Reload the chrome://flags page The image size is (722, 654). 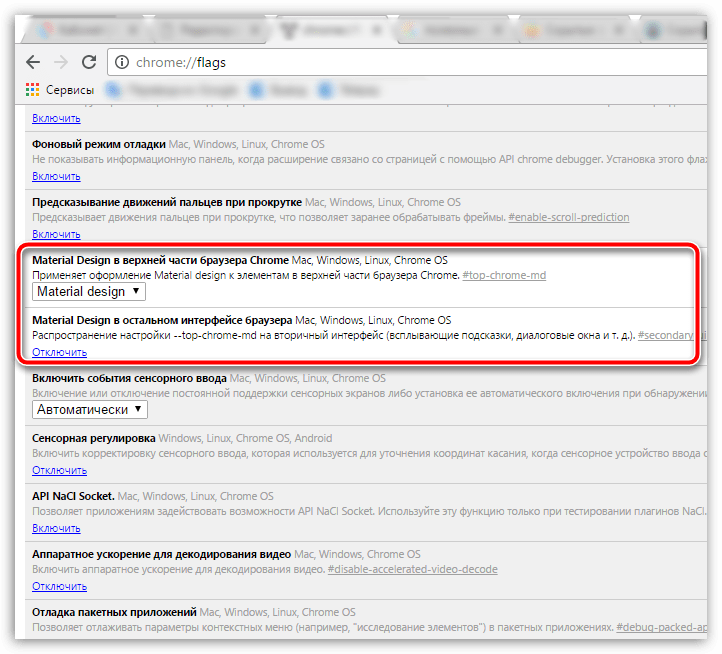[x=89, y=62]
